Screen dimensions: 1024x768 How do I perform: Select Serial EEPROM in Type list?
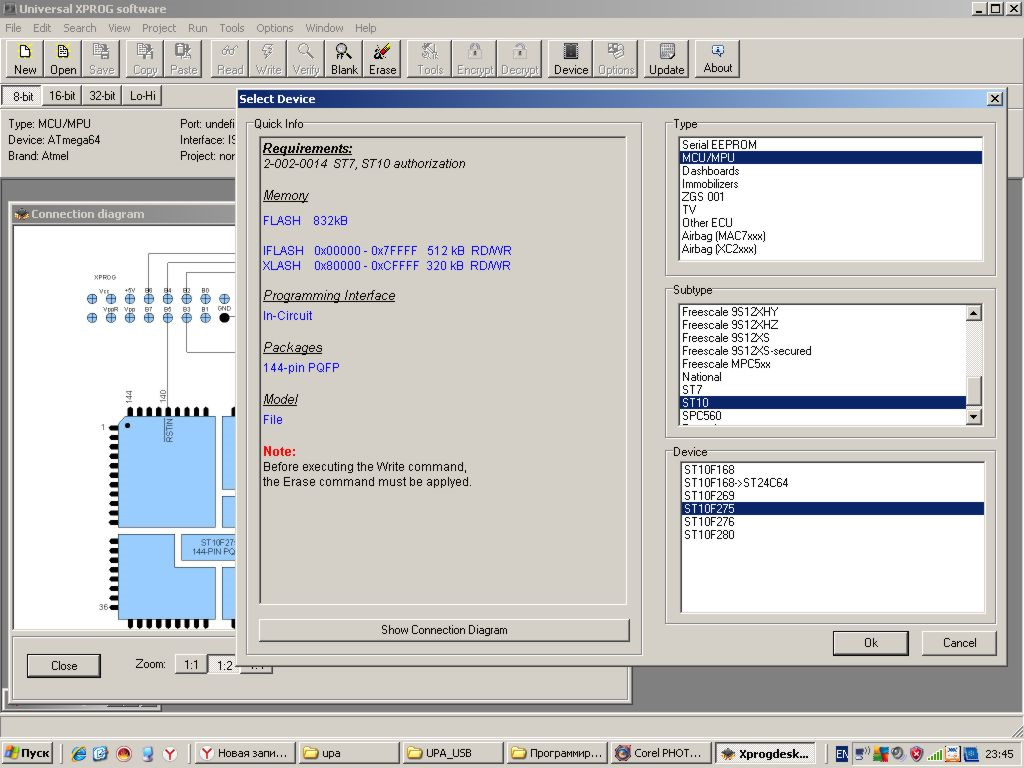(719, 145)
